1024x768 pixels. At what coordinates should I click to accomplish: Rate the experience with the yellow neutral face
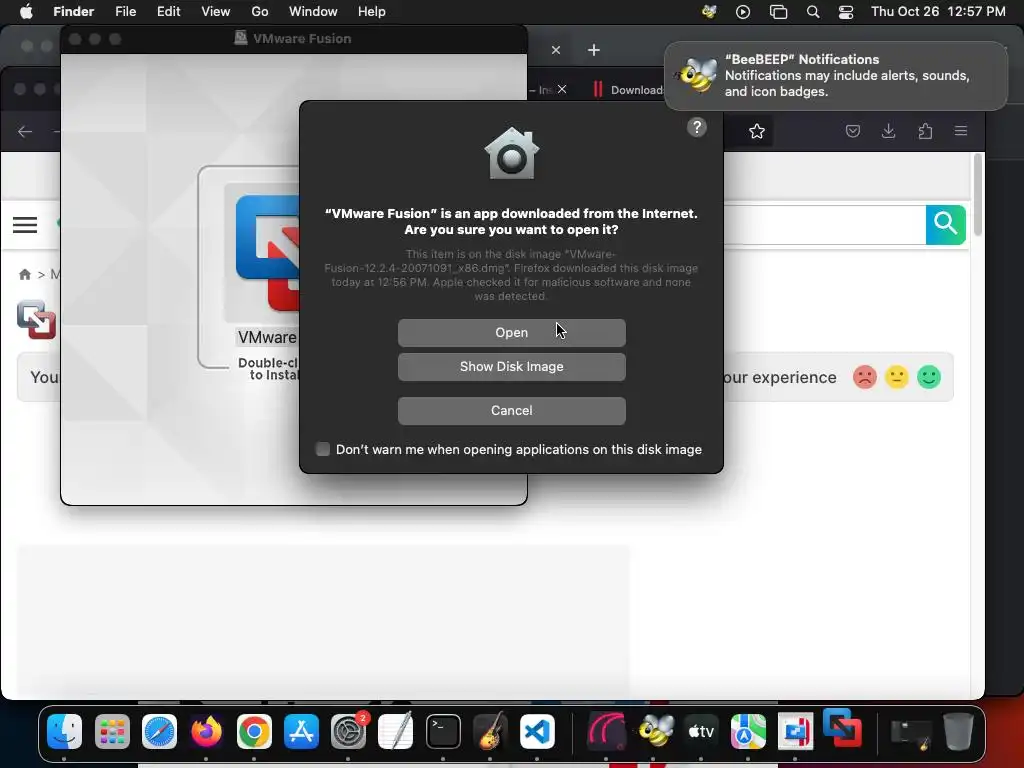[x=897, y=377]
